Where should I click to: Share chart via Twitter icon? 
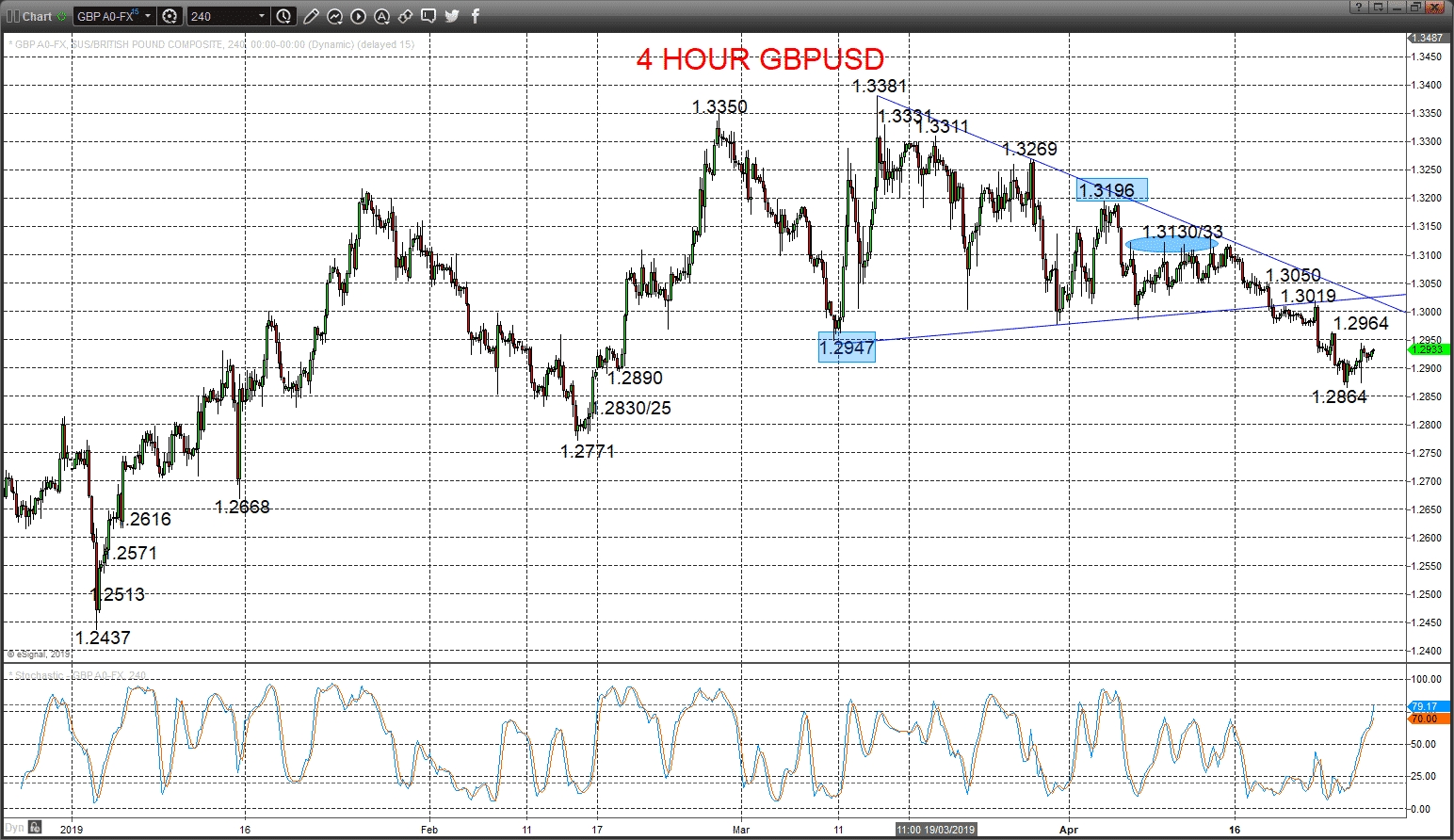(x=452, y=16)
